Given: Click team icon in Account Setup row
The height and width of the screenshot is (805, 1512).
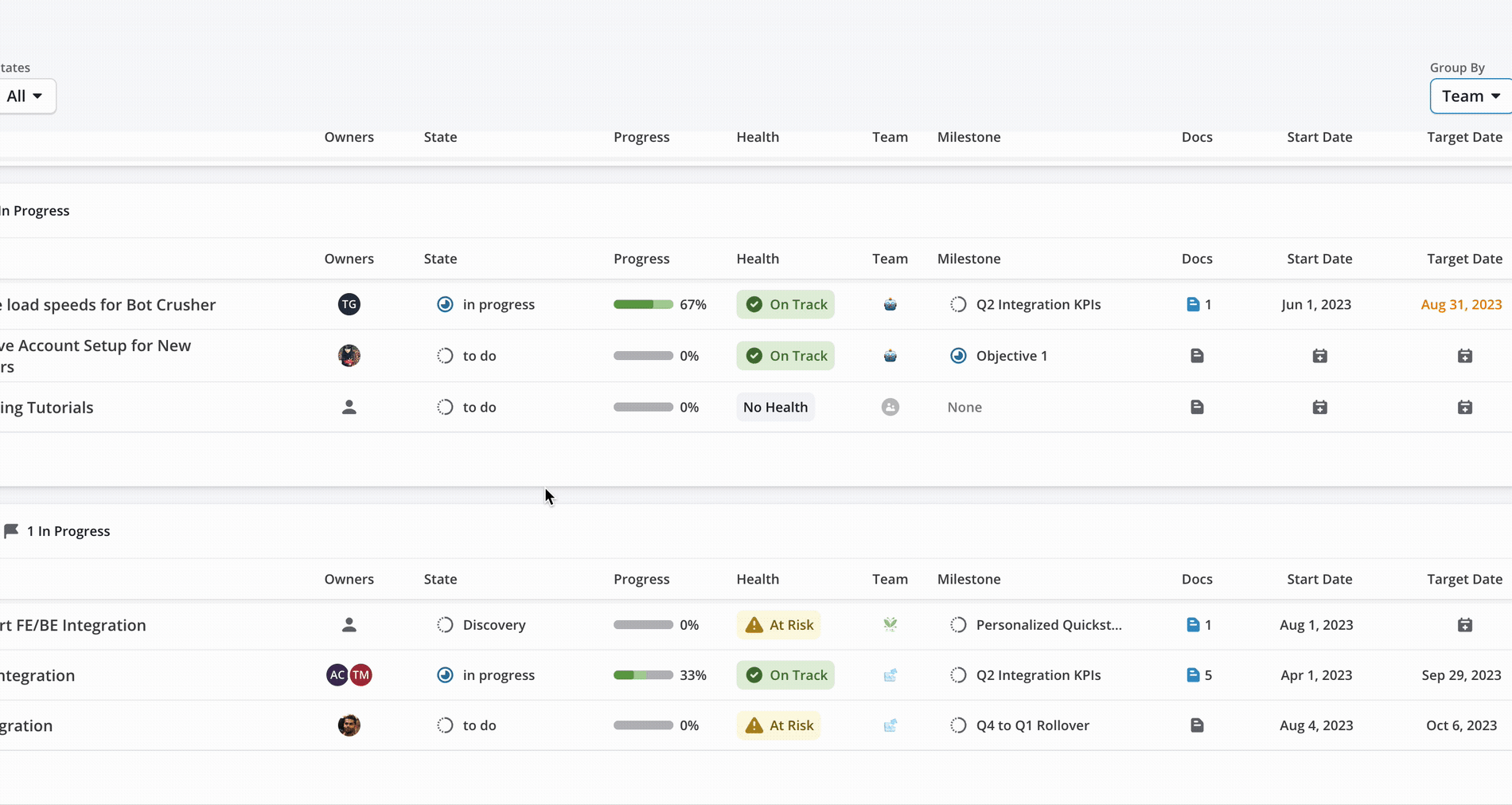Looking at the screenshot, I should 890,356.
